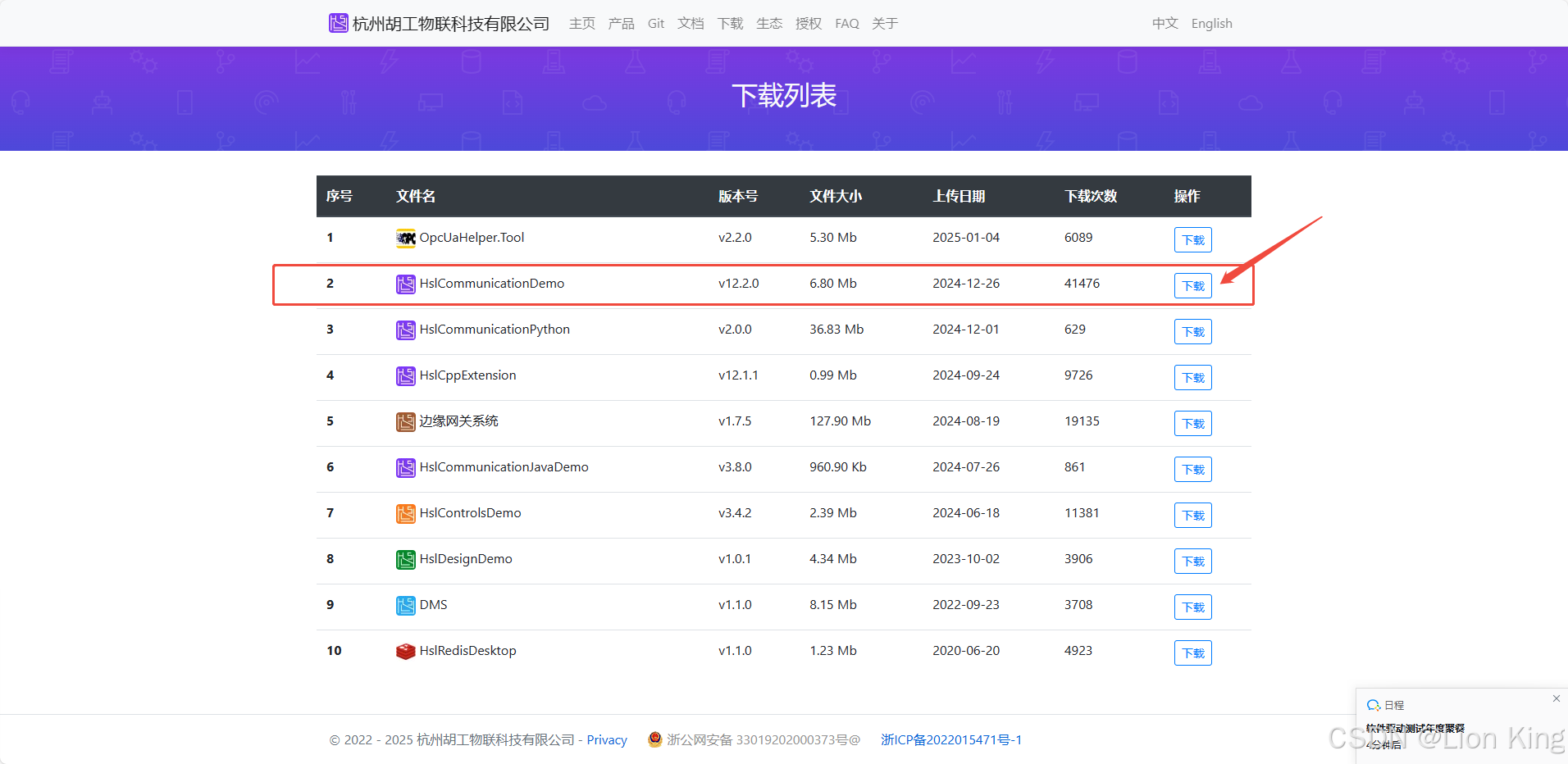The image size is (1568, 764).
Task: Download HslCommunicationDemo with 下载 button
Action: [x=1192, y=286]
